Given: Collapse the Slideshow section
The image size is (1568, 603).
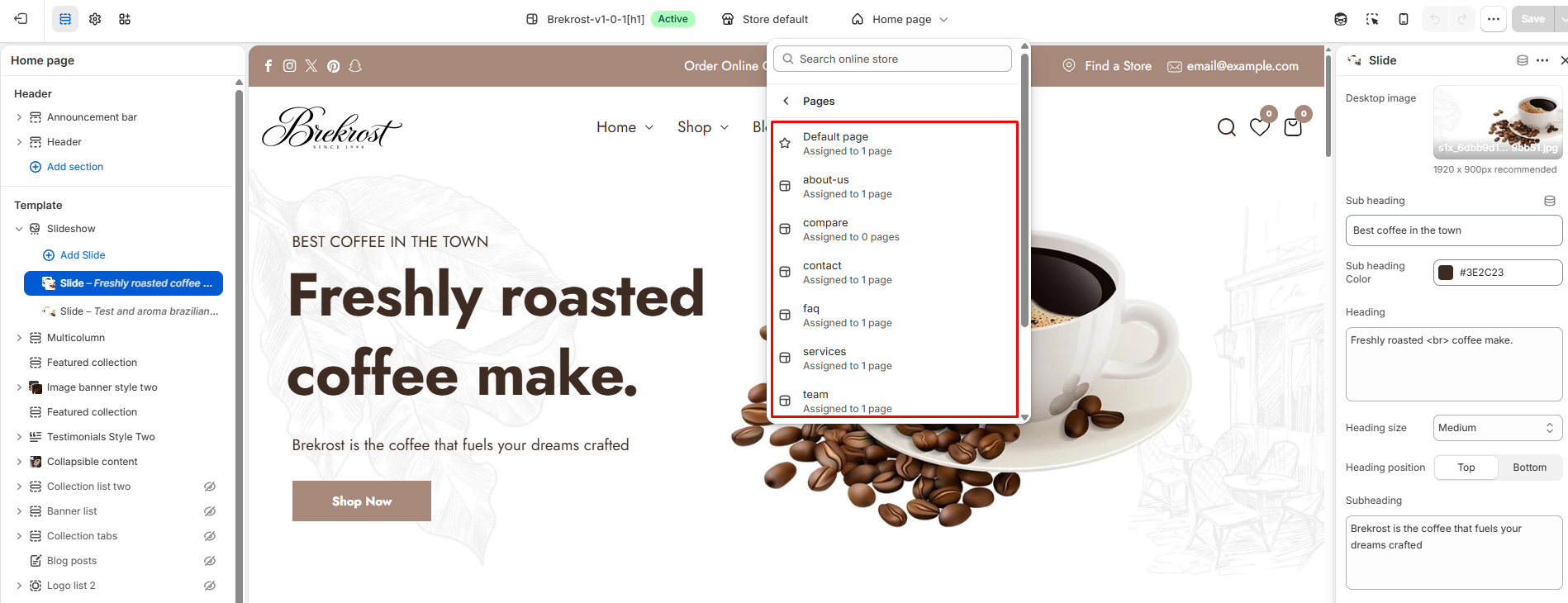Looking at the screenshot, I should pos(19,229).
